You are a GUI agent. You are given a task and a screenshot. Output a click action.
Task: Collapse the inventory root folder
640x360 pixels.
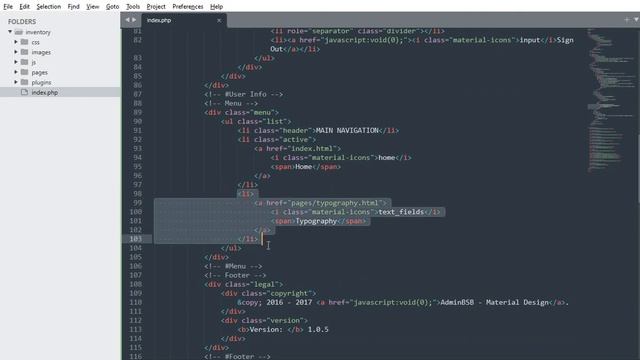[x=10, y=32]
